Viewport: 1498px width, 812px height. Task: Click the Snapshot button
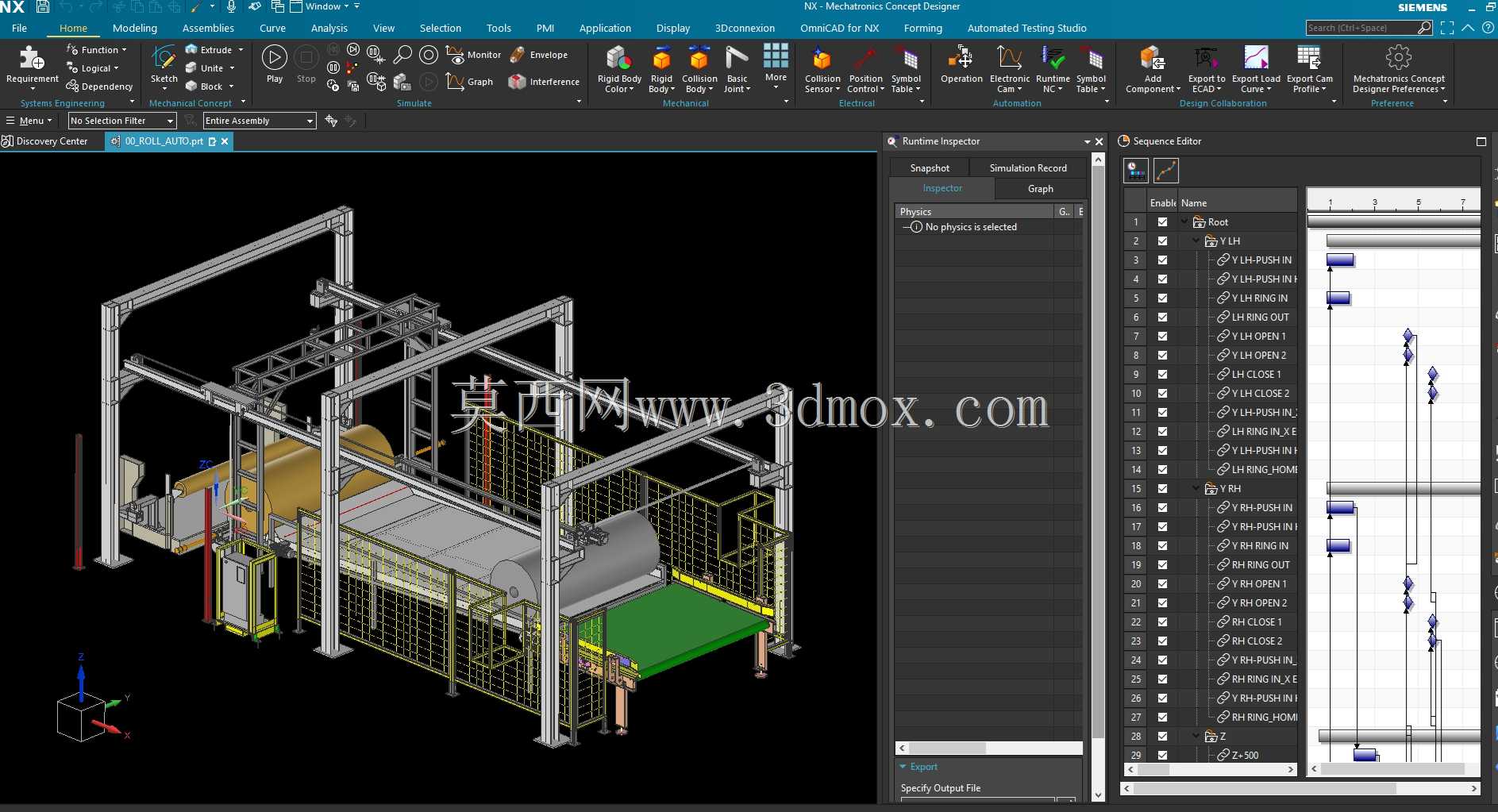click(x=930, y=168)
